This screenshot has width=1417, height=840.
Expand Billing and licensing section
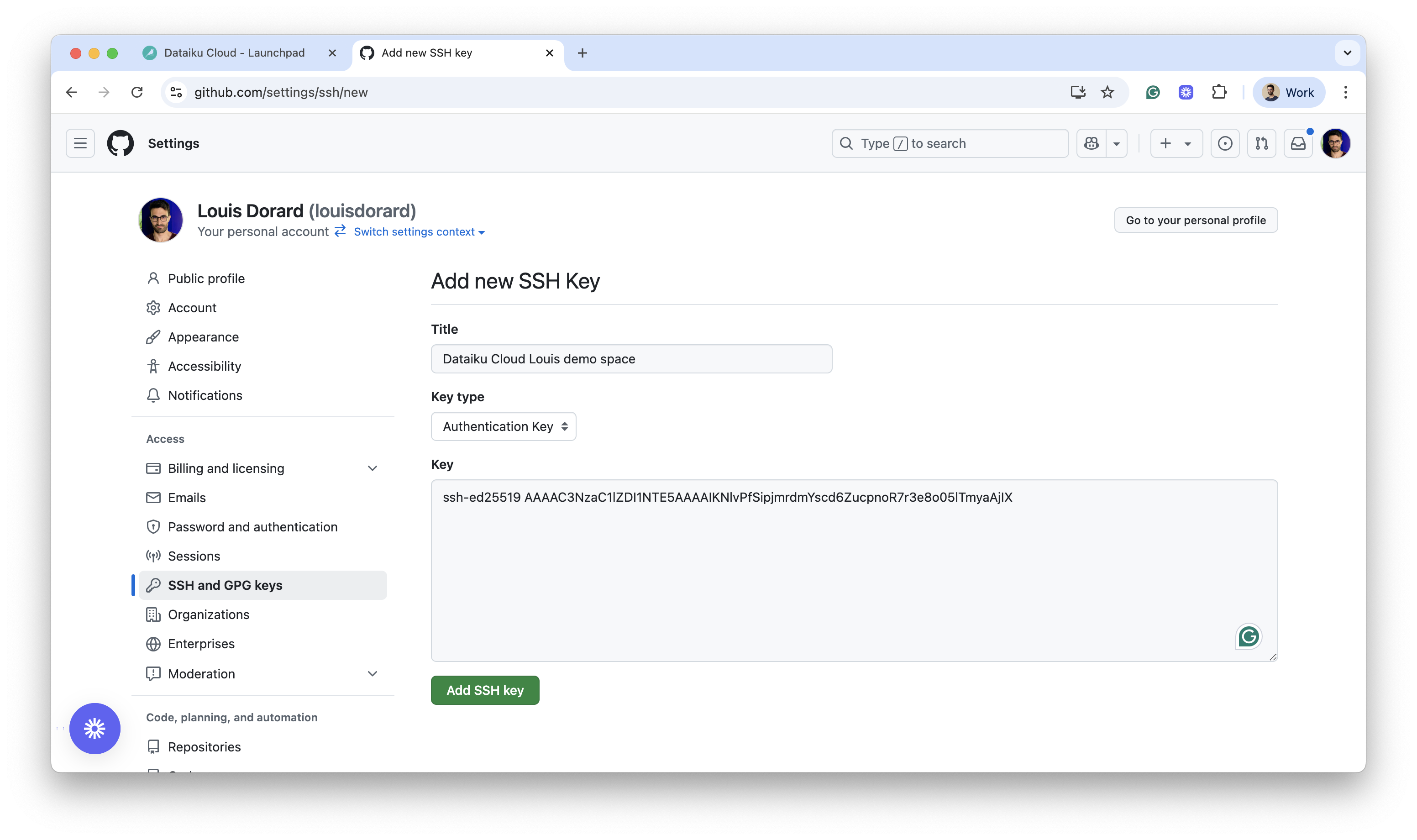[262, 468]
